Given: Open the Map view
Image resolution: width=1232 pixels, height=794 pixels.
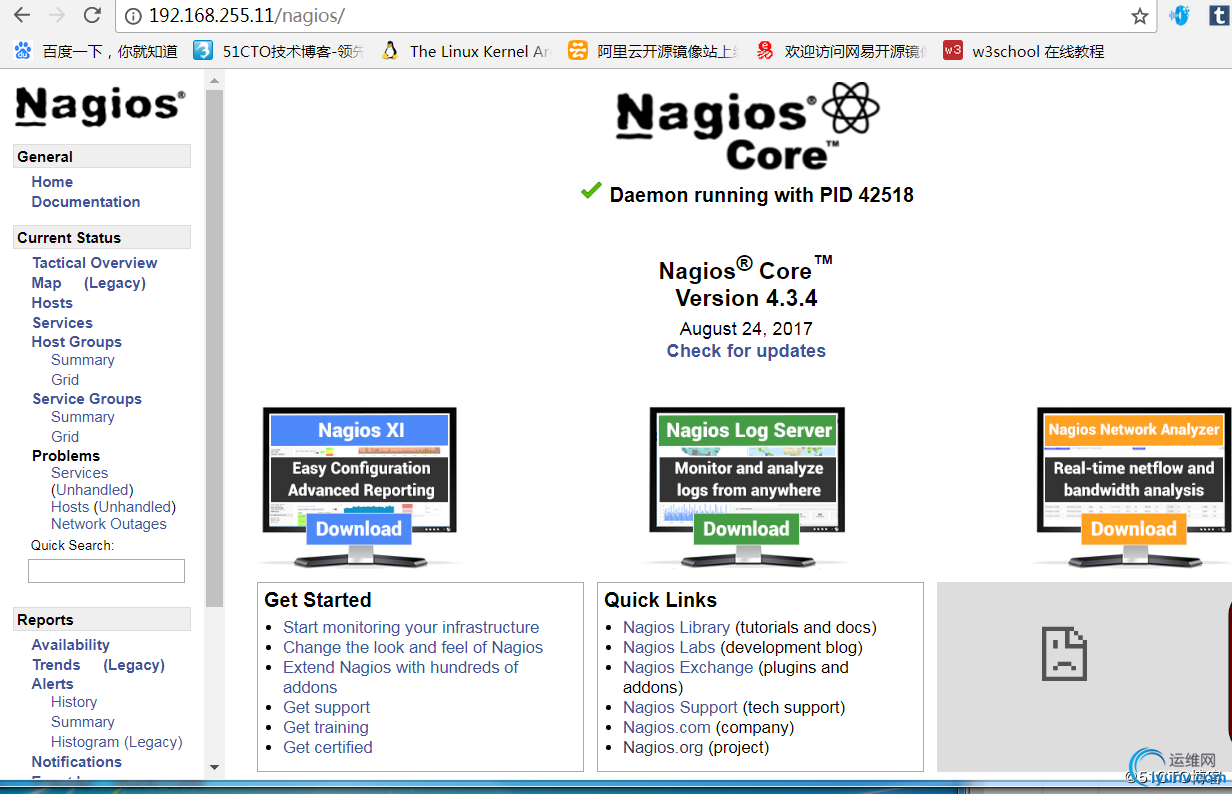Looking at the screenshot, I should pyautogui.click(x=46, y=283).
